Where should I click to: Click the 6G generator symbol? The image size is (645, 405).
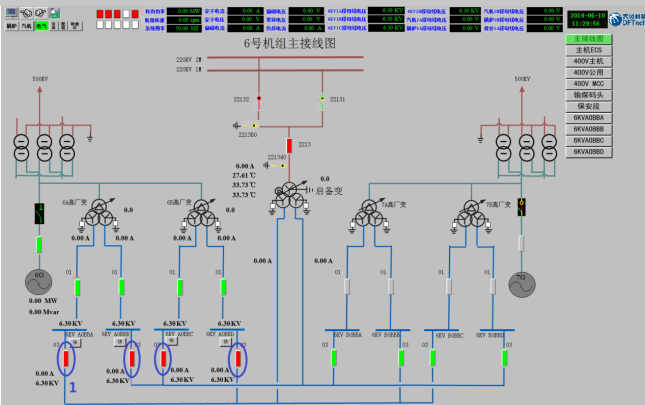(x=41, y=283)
